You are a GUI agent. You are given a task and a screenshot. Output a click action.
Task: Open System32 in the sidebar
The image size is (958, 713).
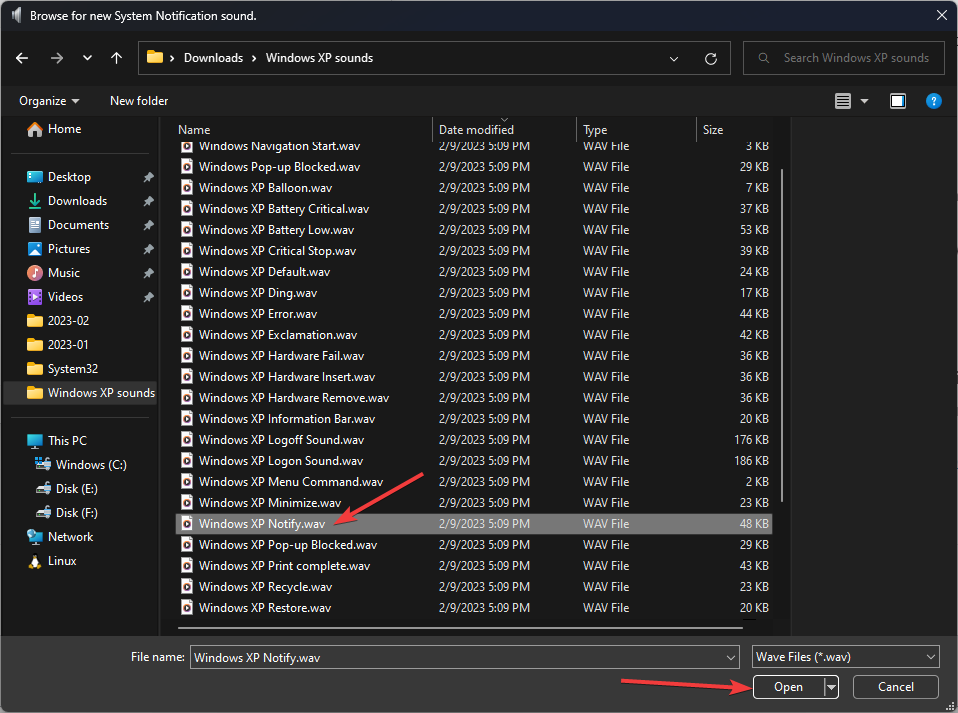tap(62, 368)
